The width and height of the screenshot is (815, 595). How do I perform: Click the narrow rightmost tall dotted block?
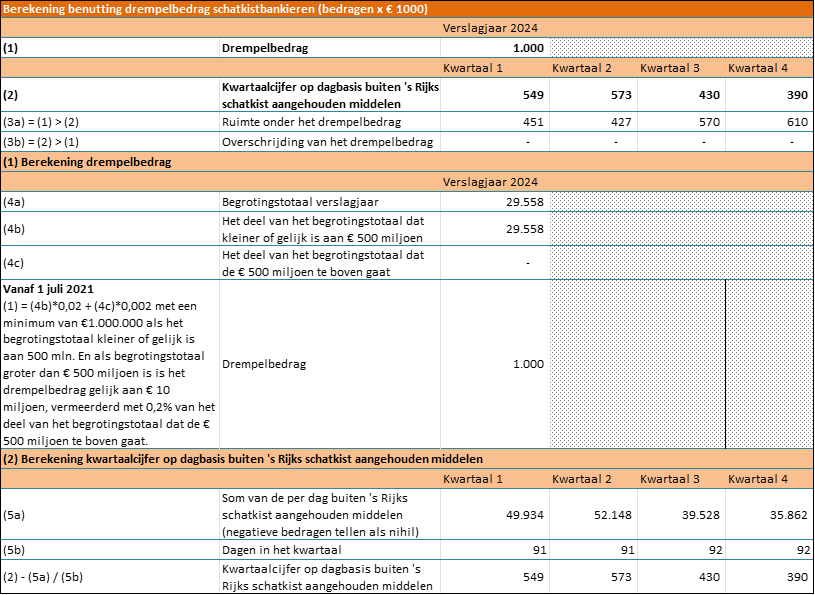(769, 363)
